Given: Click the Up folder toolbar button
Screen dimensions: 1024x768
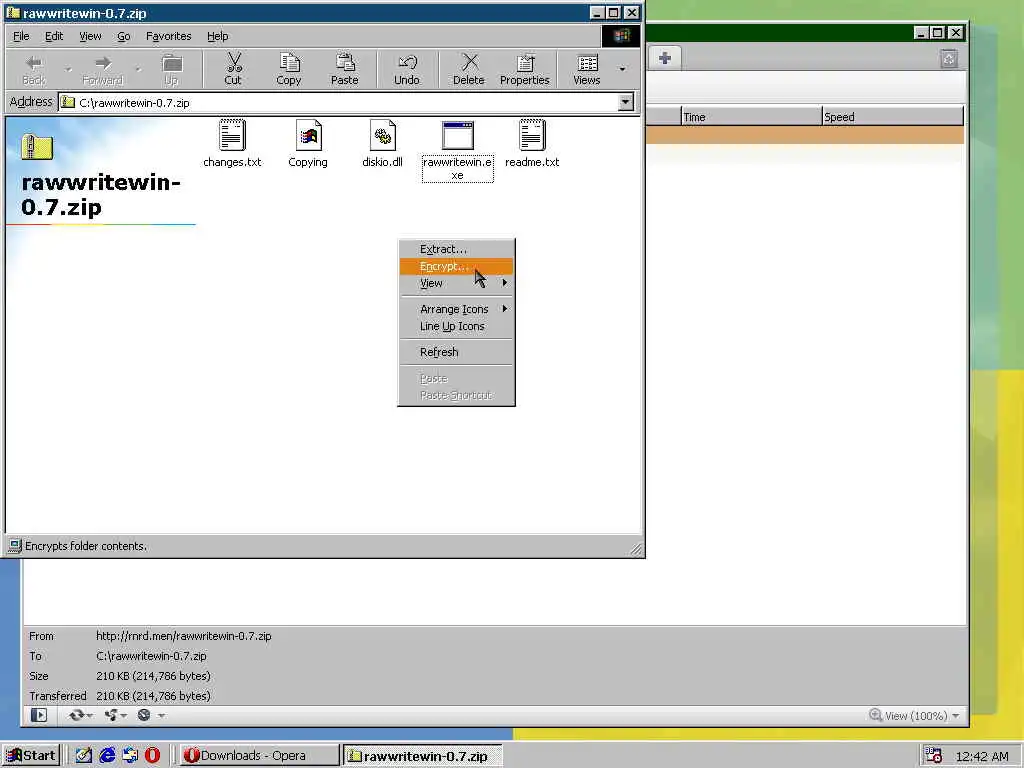Looking at the screenshot, I should (x=172, y=69).
